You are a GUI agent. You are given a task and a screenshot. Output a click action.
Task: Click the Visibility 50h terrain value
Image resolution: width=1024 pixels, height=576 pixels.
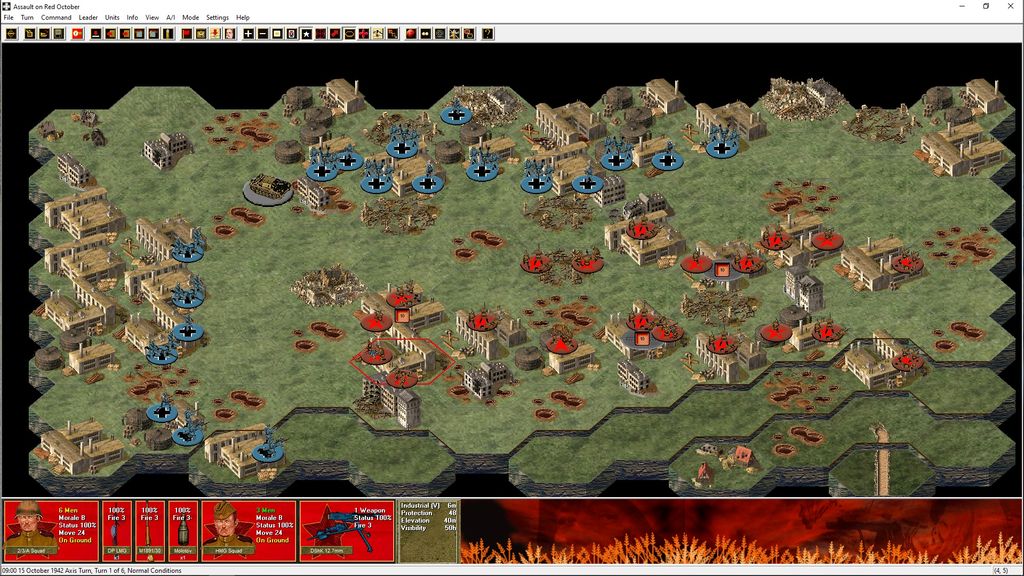[x=428, y=528]
